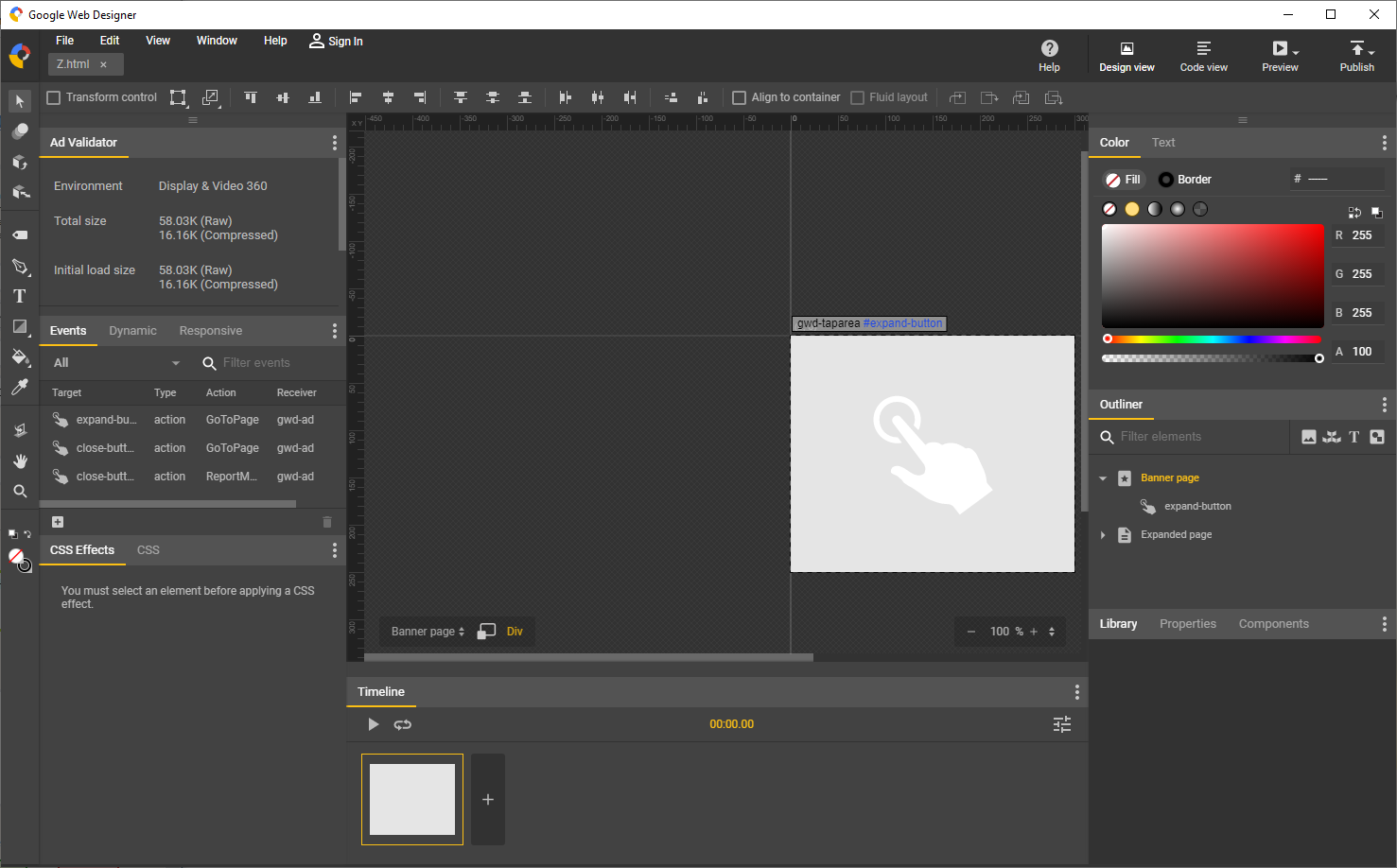Choose no-color fill type
Screen dimensions: 1397x868
[x=1109, y=209]
